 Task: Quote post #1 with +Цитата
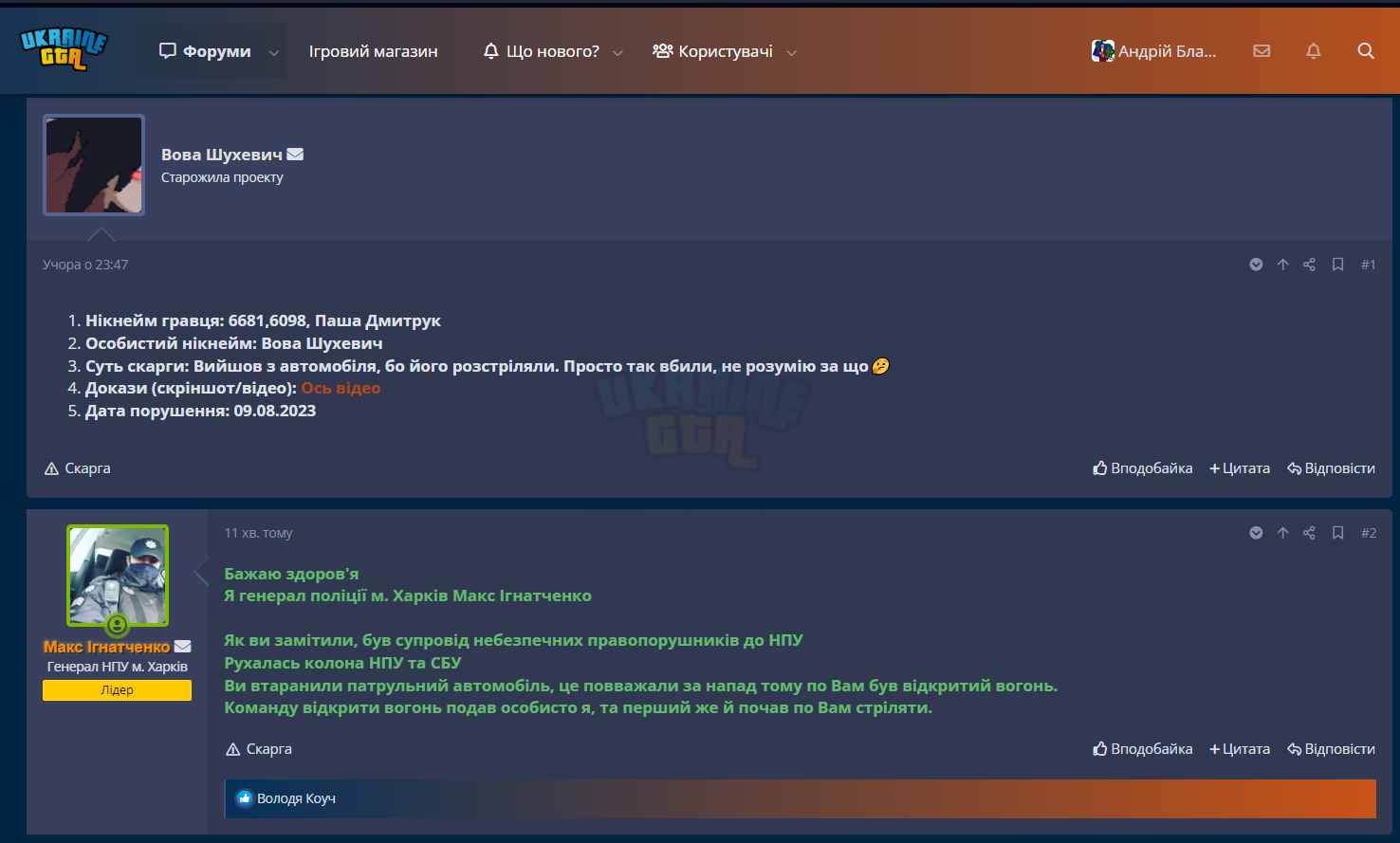coord(1240,468)
